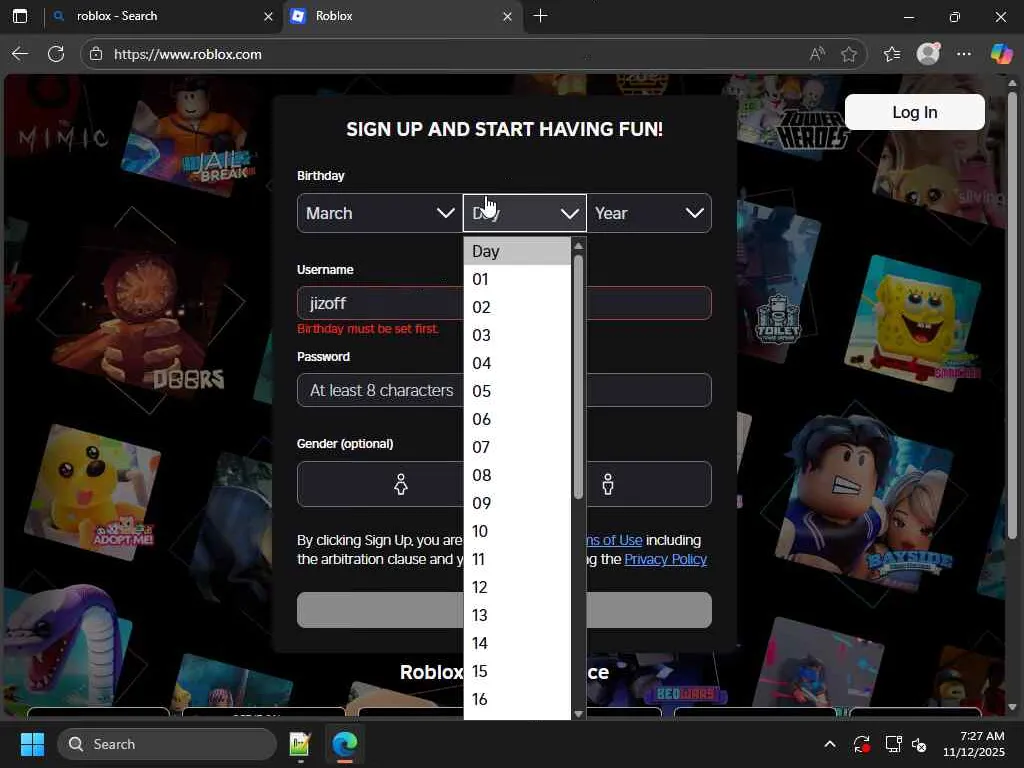Click the browser back arrow

pyautogui.click(x=20, y=54)
